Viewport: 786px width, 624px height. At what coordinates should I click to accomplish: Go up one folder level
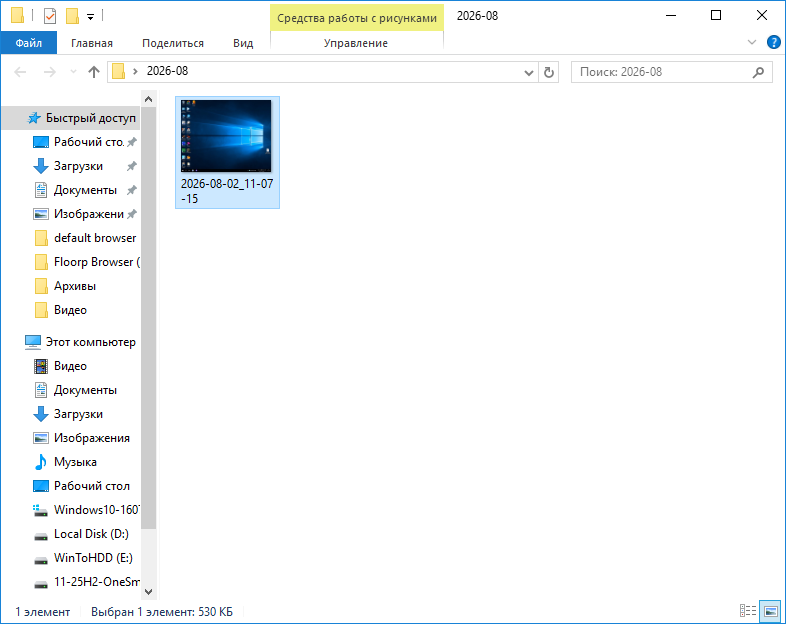(x=94, y=72)
